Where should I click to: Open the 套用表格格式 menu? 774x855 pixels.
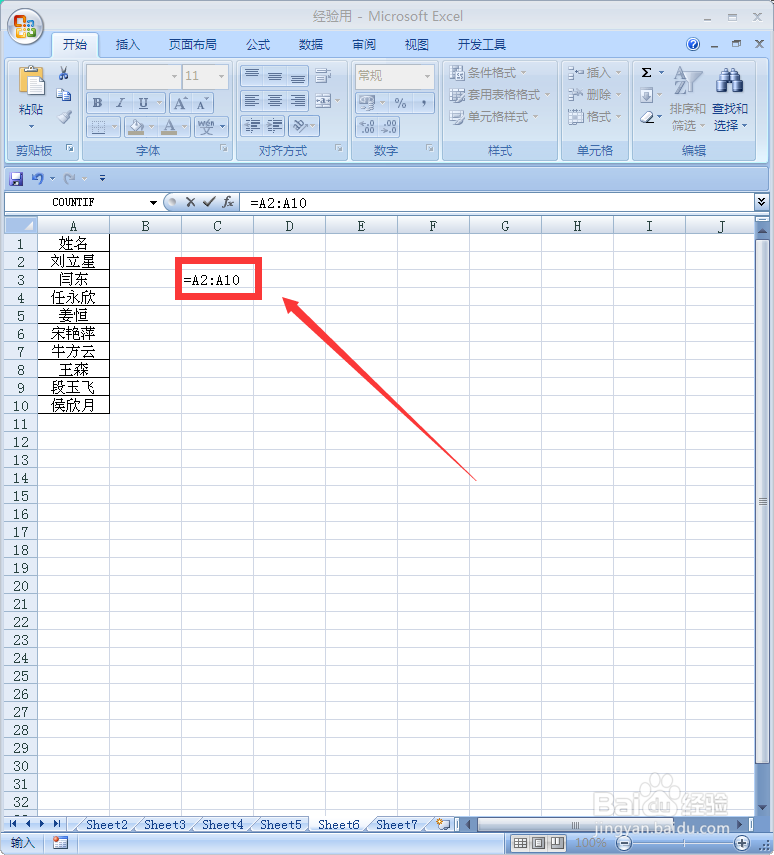[500, 95]
